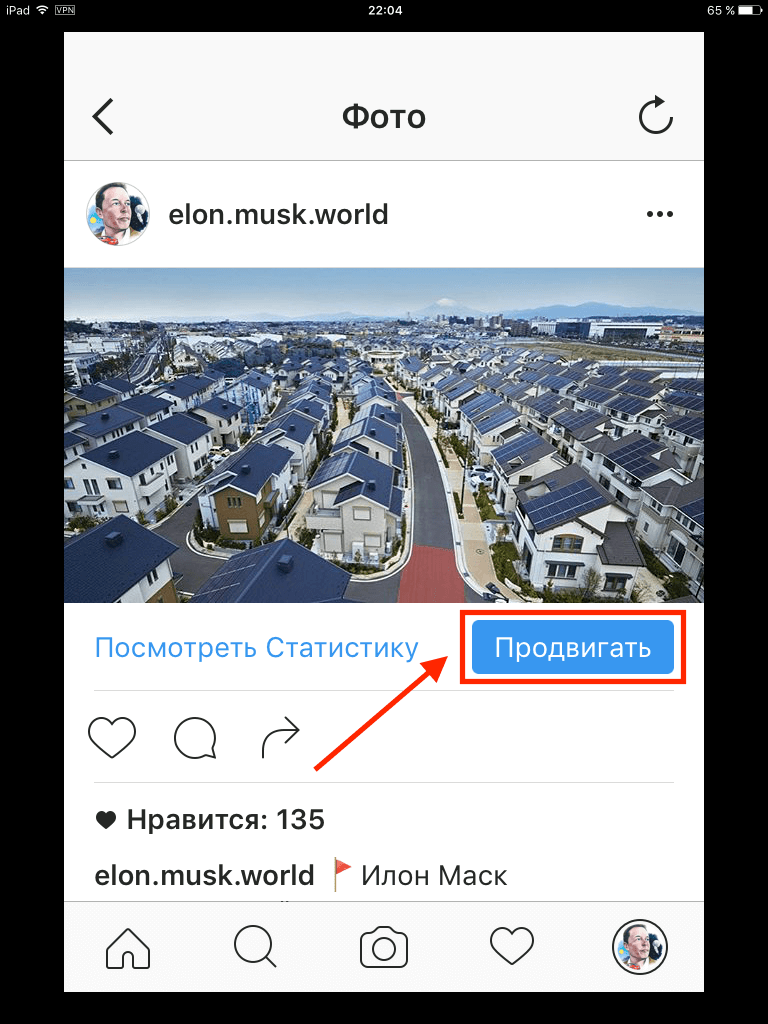
Task: Open elon.musk.world username in post header
Action: (278, 214)
